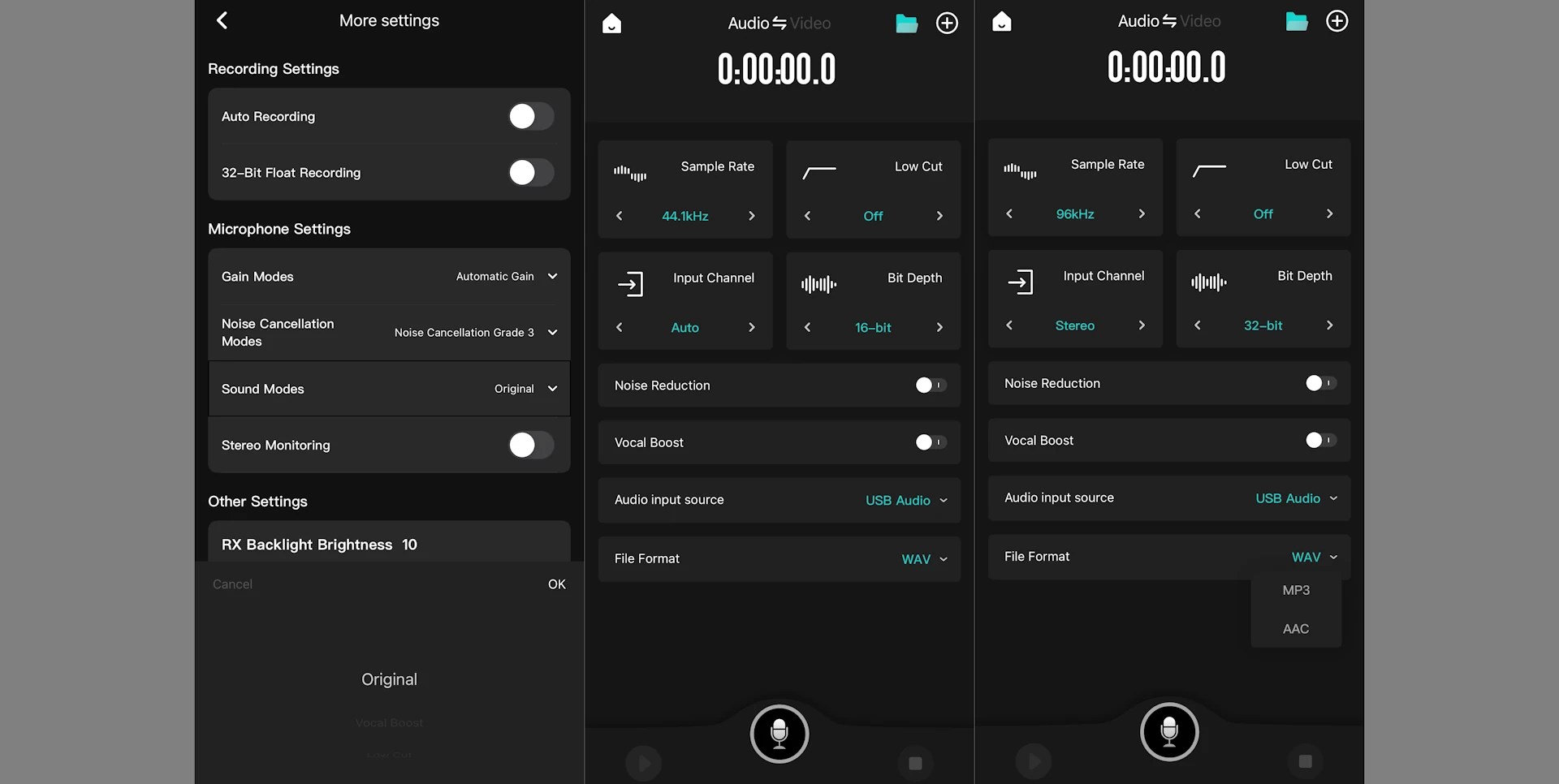
Task: Open the Audio input source dropdown
Action: (x=905, y=500)
